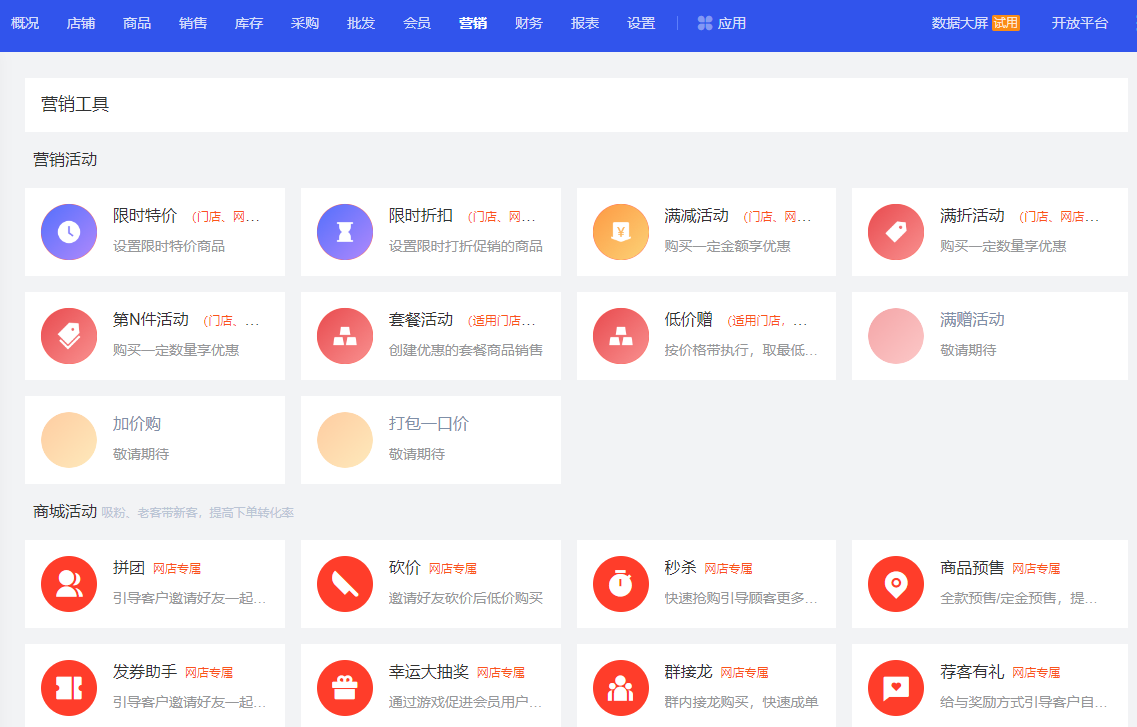Open the 报表 menu item

point(584,22)
